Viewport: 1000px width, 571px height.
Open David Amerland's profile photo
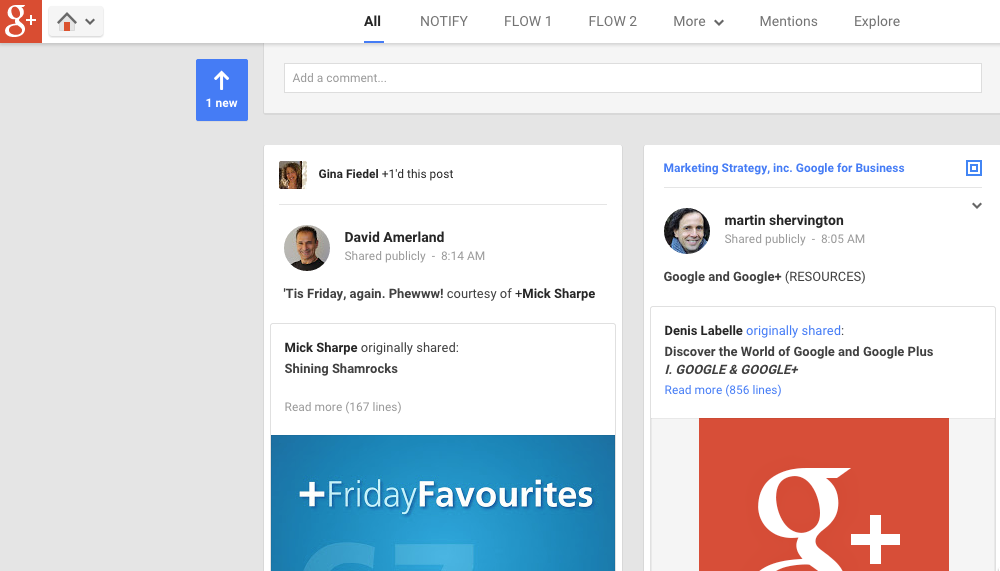[307, 248]
